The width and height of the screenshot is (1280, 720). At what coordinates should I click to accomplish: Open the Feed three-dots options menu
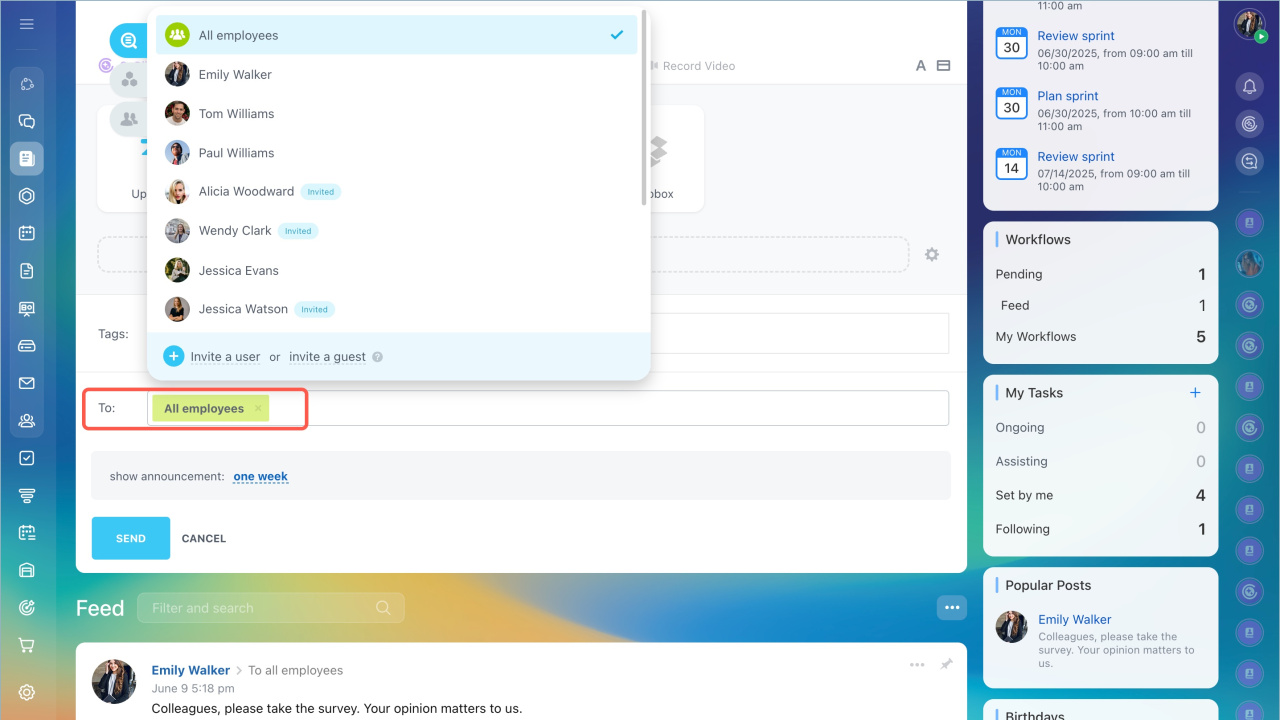click(951, 607)
